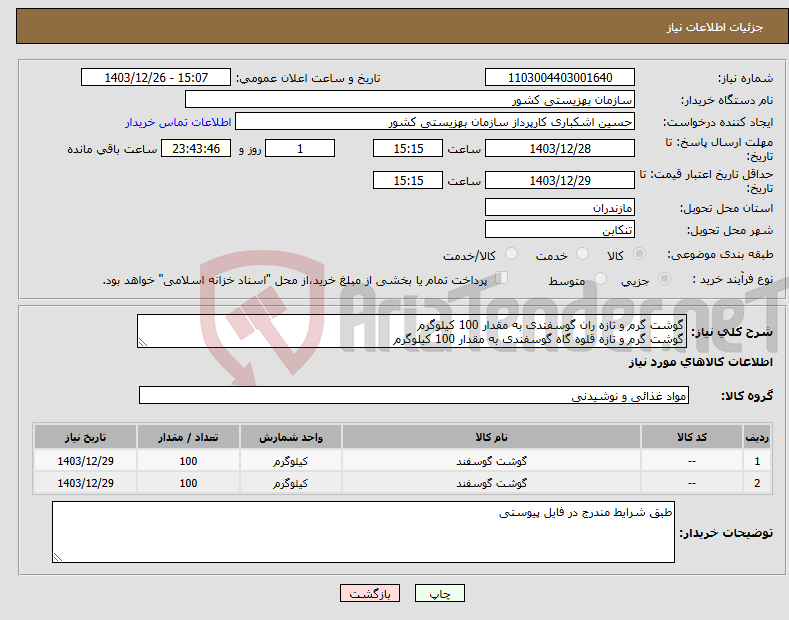Click the کد کالا column header
789x620 pixels.
(x=691, y=437)
